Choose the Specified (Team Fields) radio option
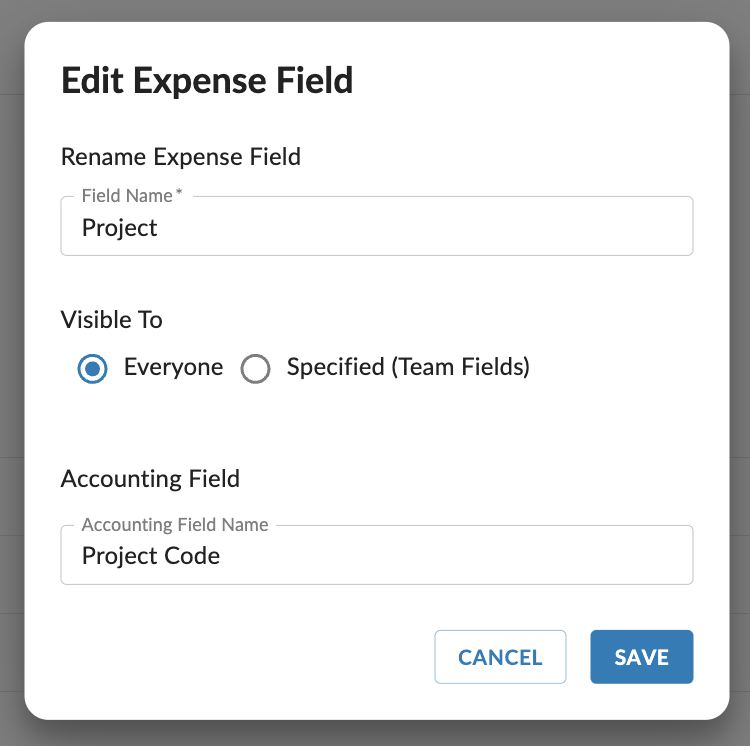This screenshot has height=746, width=750. (255, 369)
